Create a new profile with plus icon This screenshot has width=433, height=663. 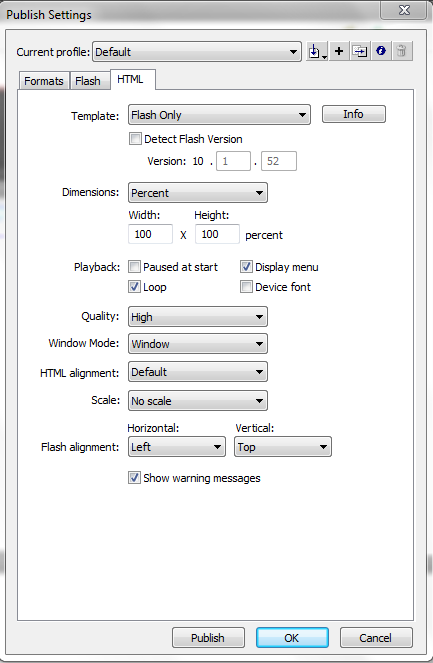(x=339, y=52)
